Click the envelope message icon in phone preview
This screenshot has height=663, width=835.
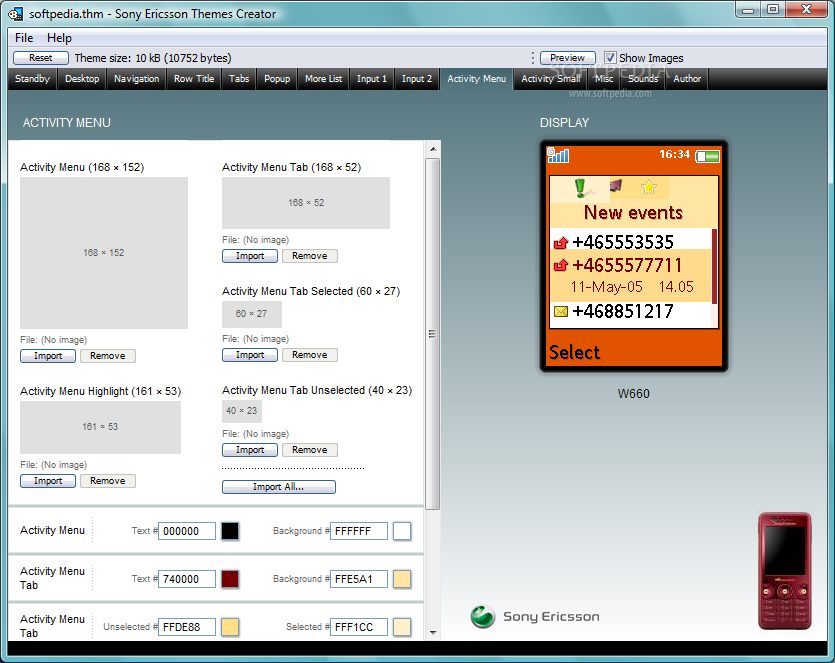(560, 312)
